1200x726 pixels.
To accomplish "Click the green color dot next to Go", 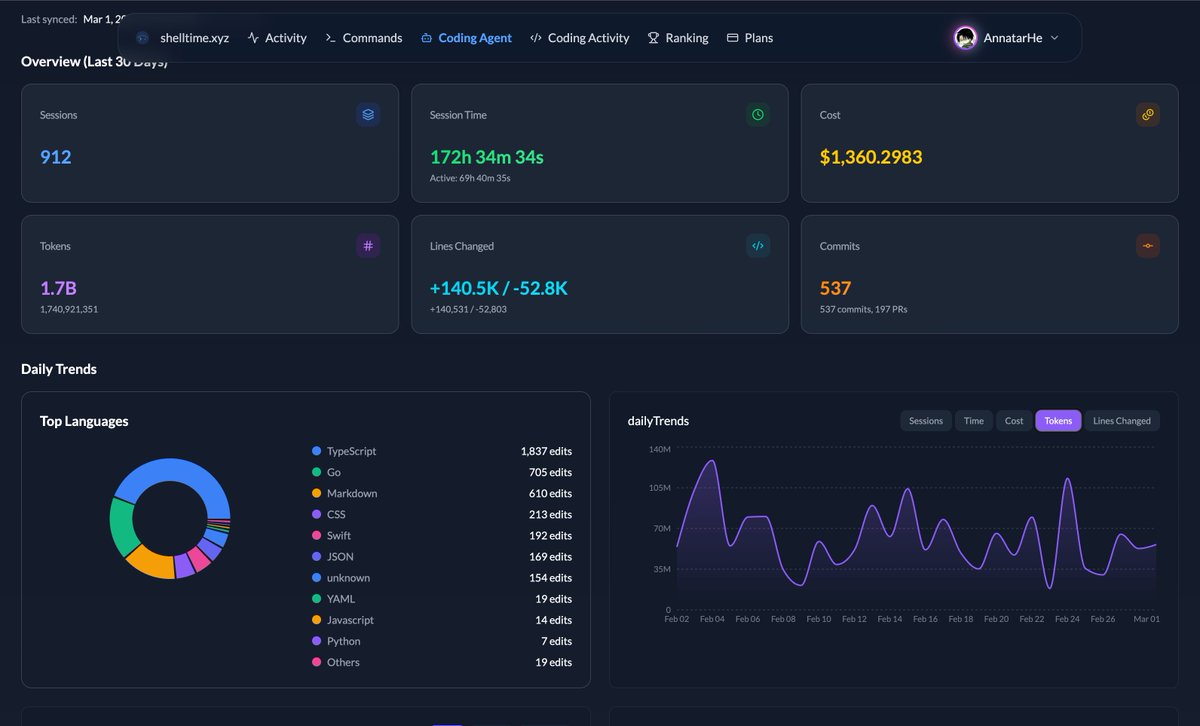I will point(316,472).
